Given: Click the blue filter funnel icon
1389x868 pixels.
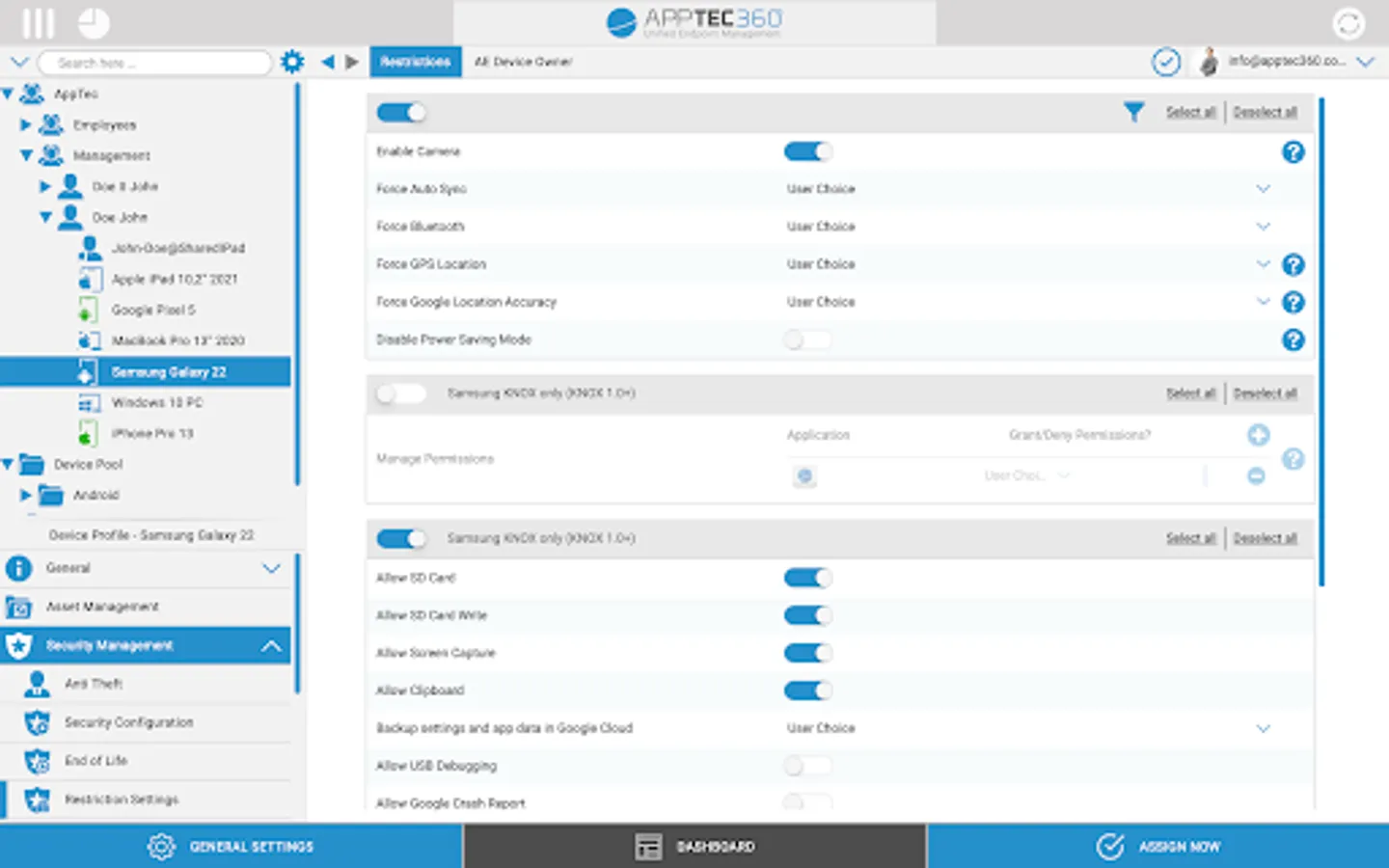Looking at the screenshot, I should point(1133,112).
